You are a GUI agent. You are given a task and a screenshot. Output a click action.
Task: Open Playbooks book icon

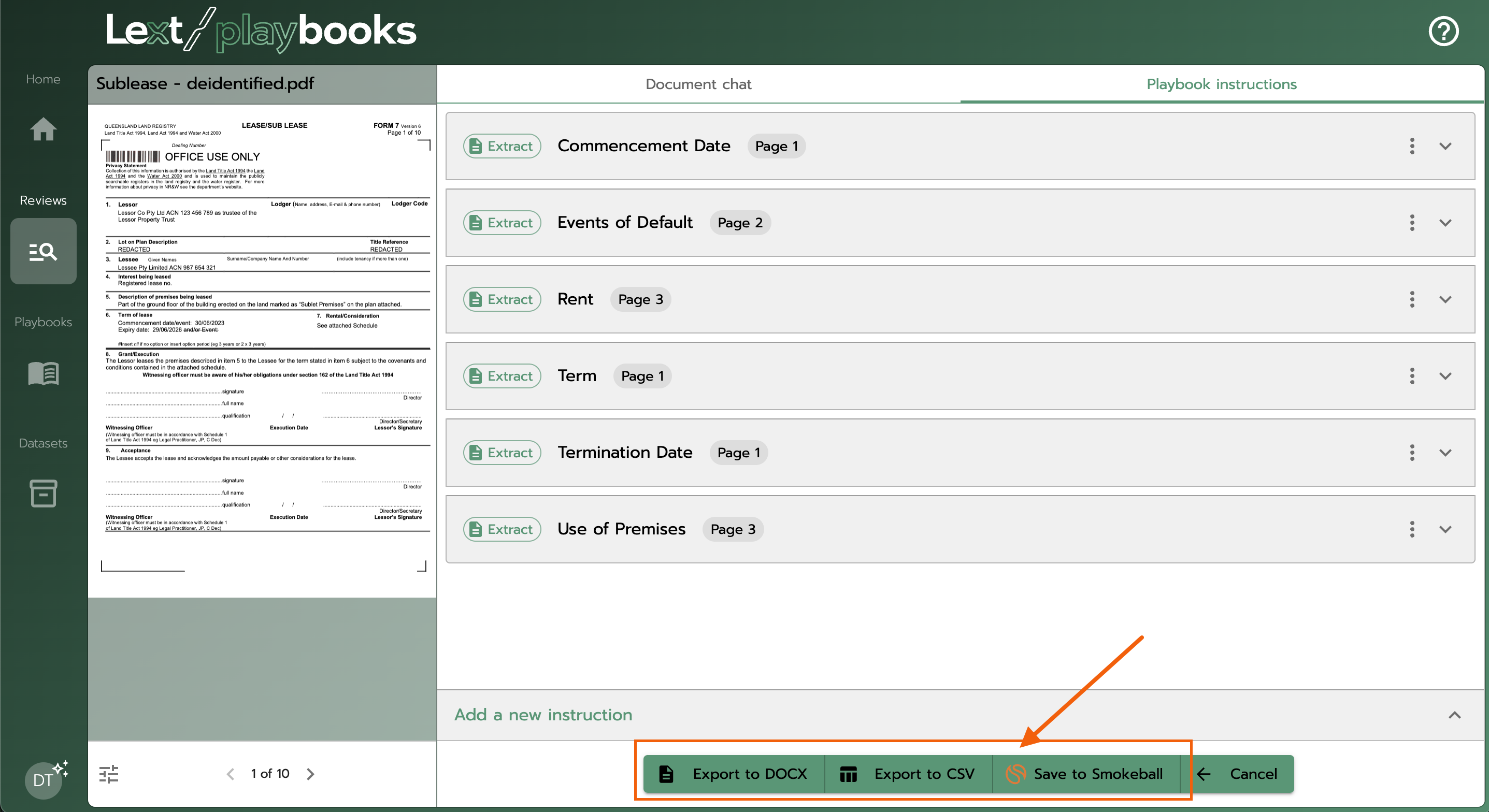43,373
